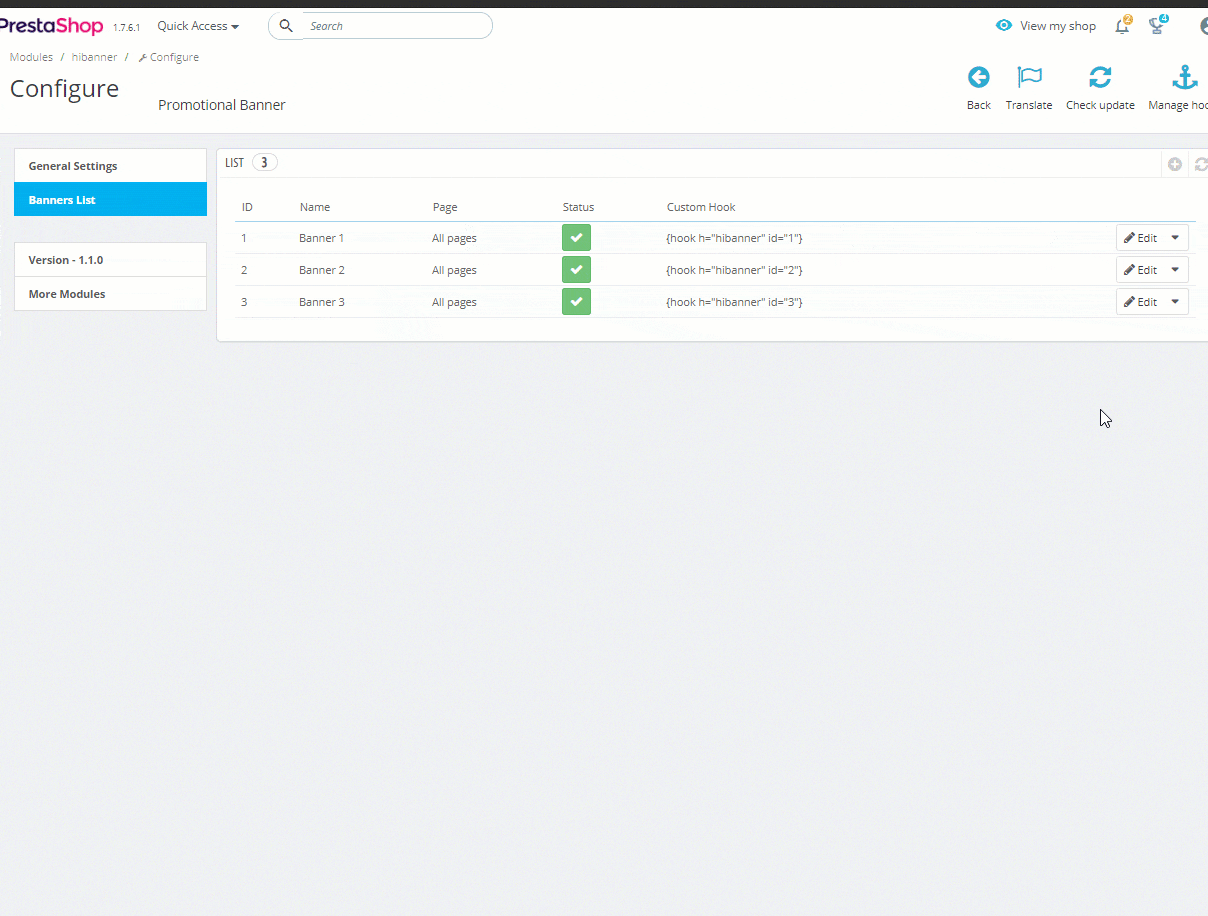Disable the Banner 2 status
1208x916 pixels.
pos(576,270)
